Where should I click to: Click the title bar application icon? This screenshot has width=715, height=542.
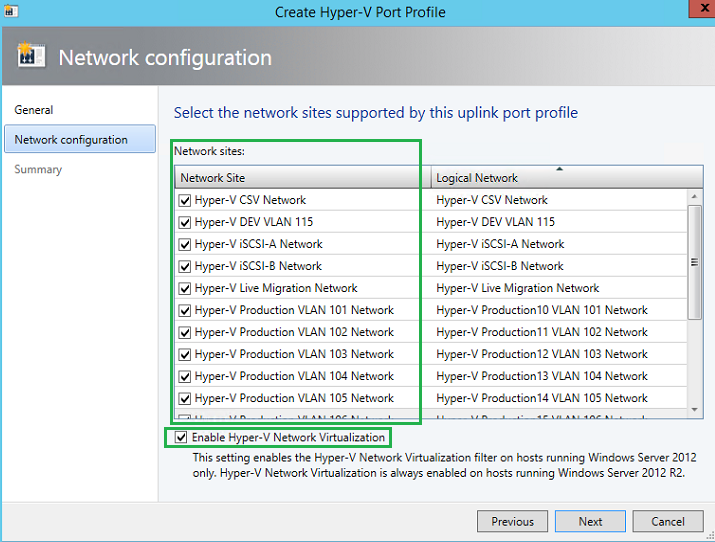click(10, 11)
